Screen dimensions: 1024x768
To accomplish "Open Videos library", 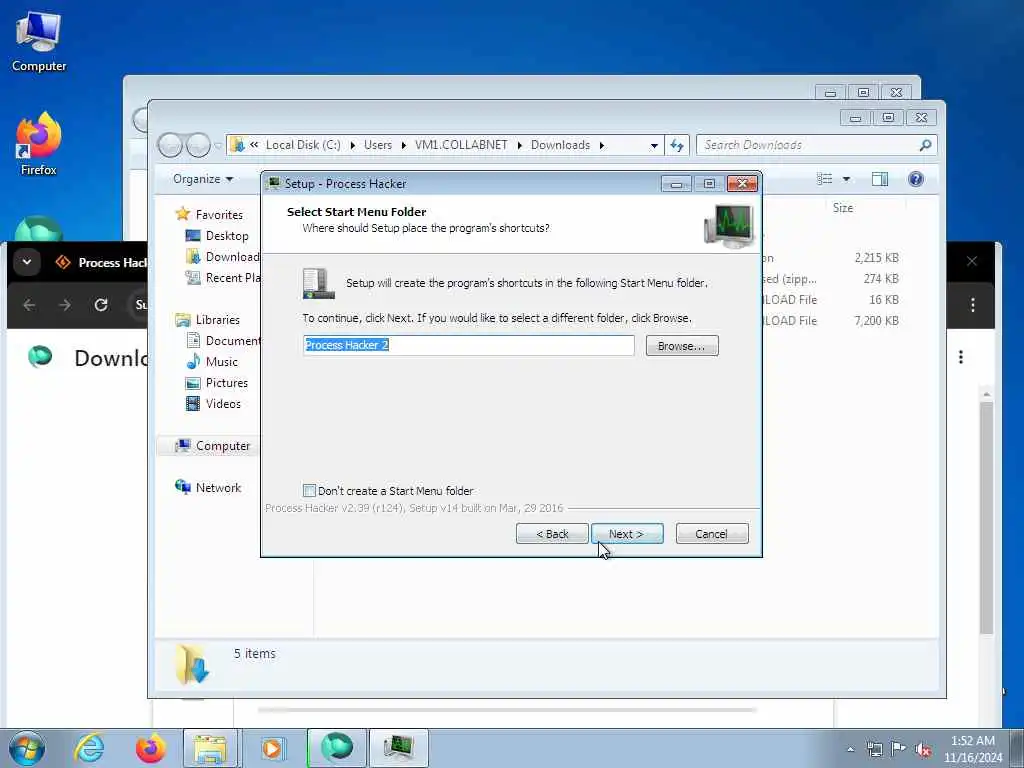I will (214, 404).
